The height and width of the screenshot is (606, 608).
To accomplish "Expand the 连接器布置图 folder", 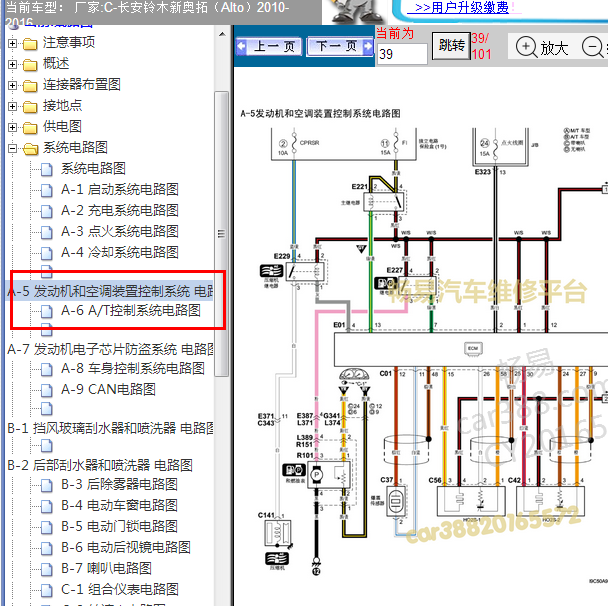I will point(12,85).
